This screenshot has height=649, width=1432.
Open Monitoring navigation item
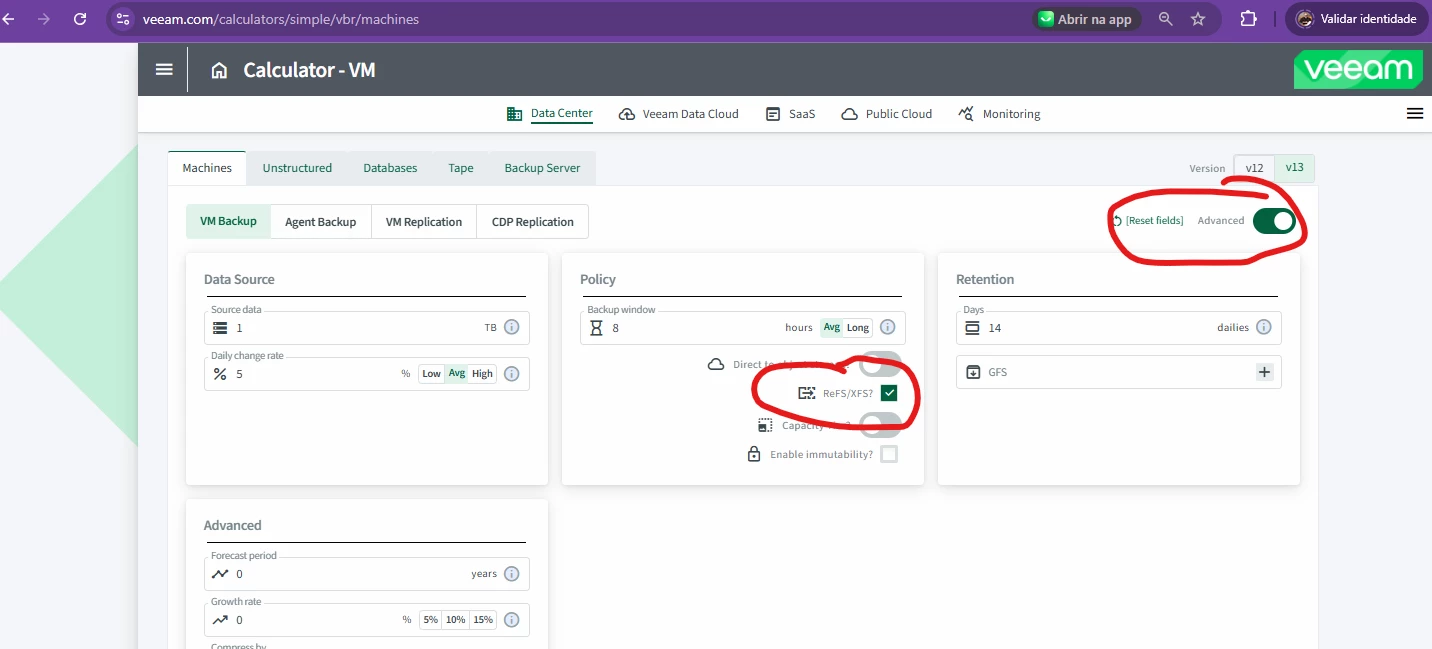(x=999, y=114)
